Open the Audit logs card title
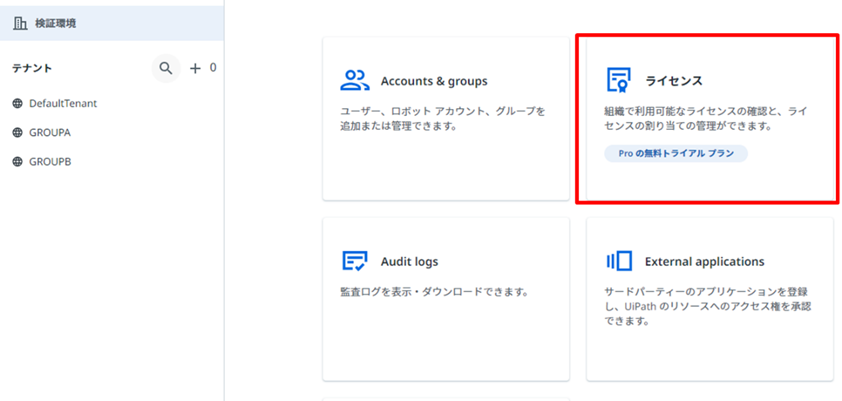The width and height of the screenshot is (842, 401). pyautogui.click(x=409, y=261)
